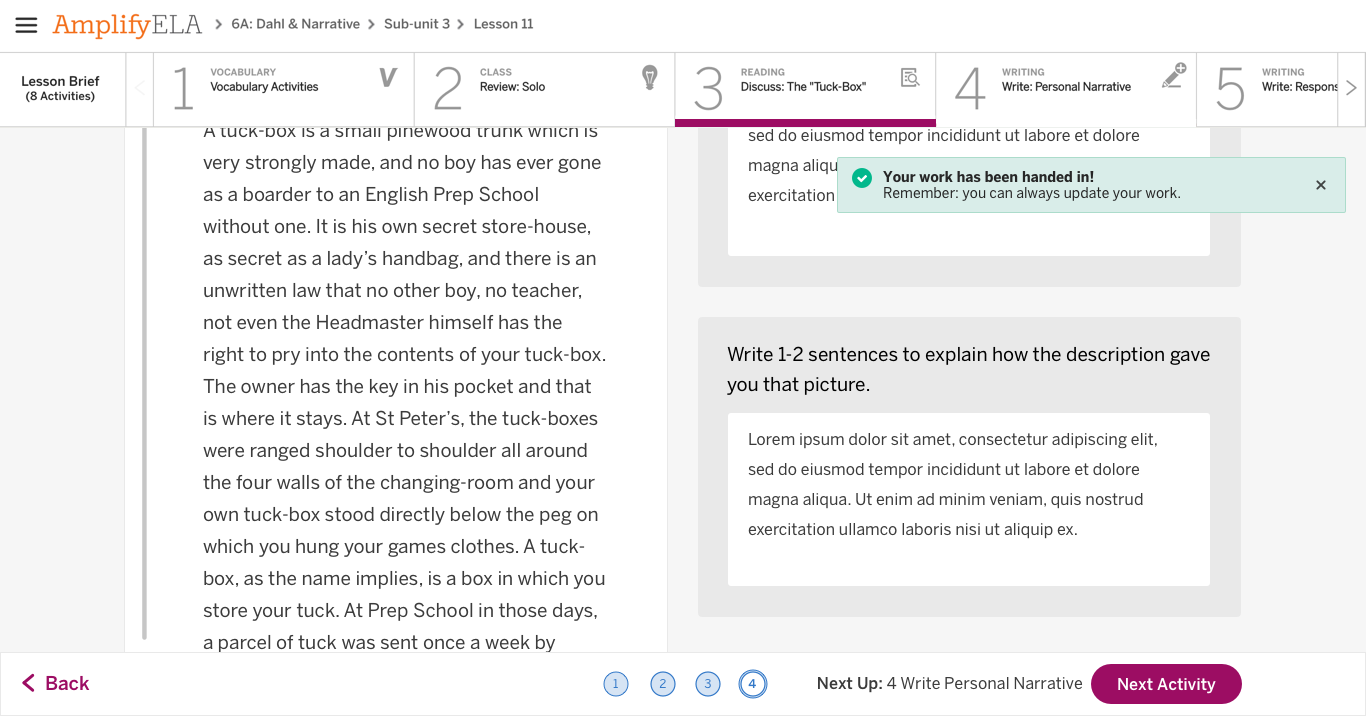Open Sub-unit 3 breadcrumb

(417, 24)
